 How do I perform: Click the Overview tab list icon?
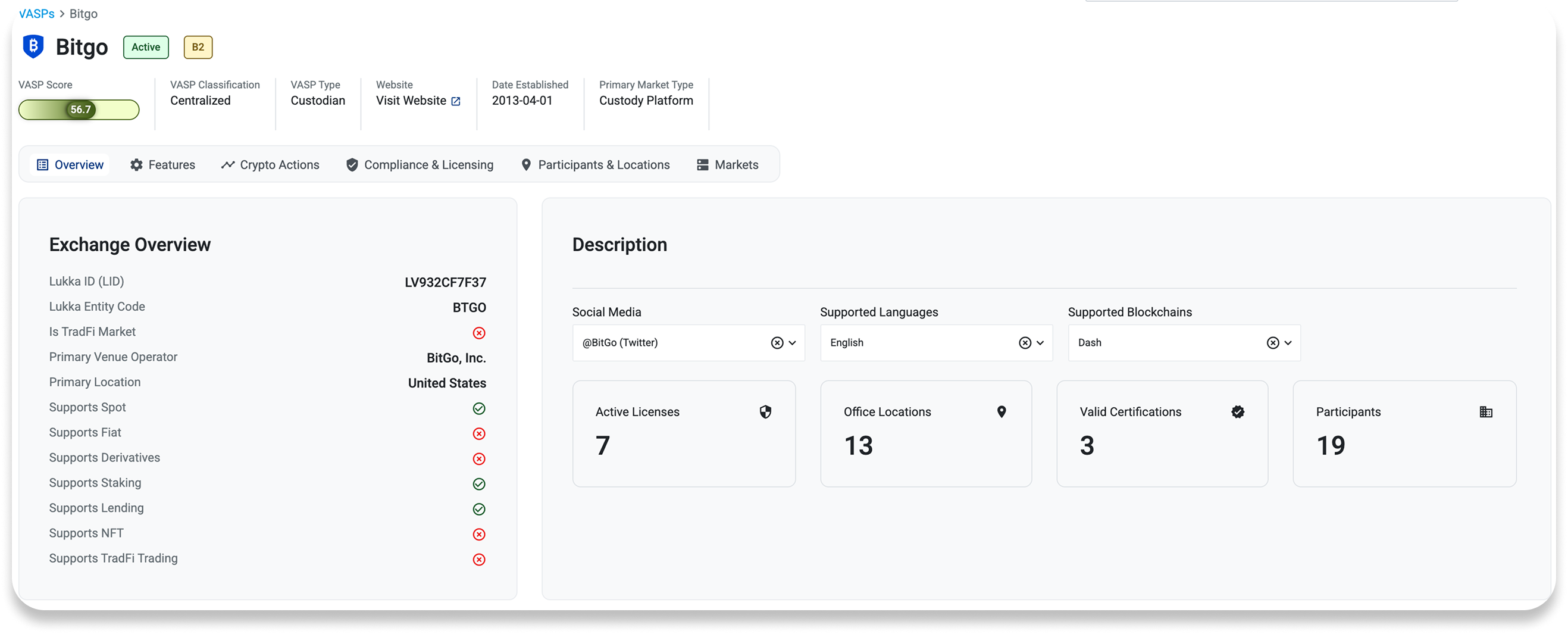tap(43, 165)
